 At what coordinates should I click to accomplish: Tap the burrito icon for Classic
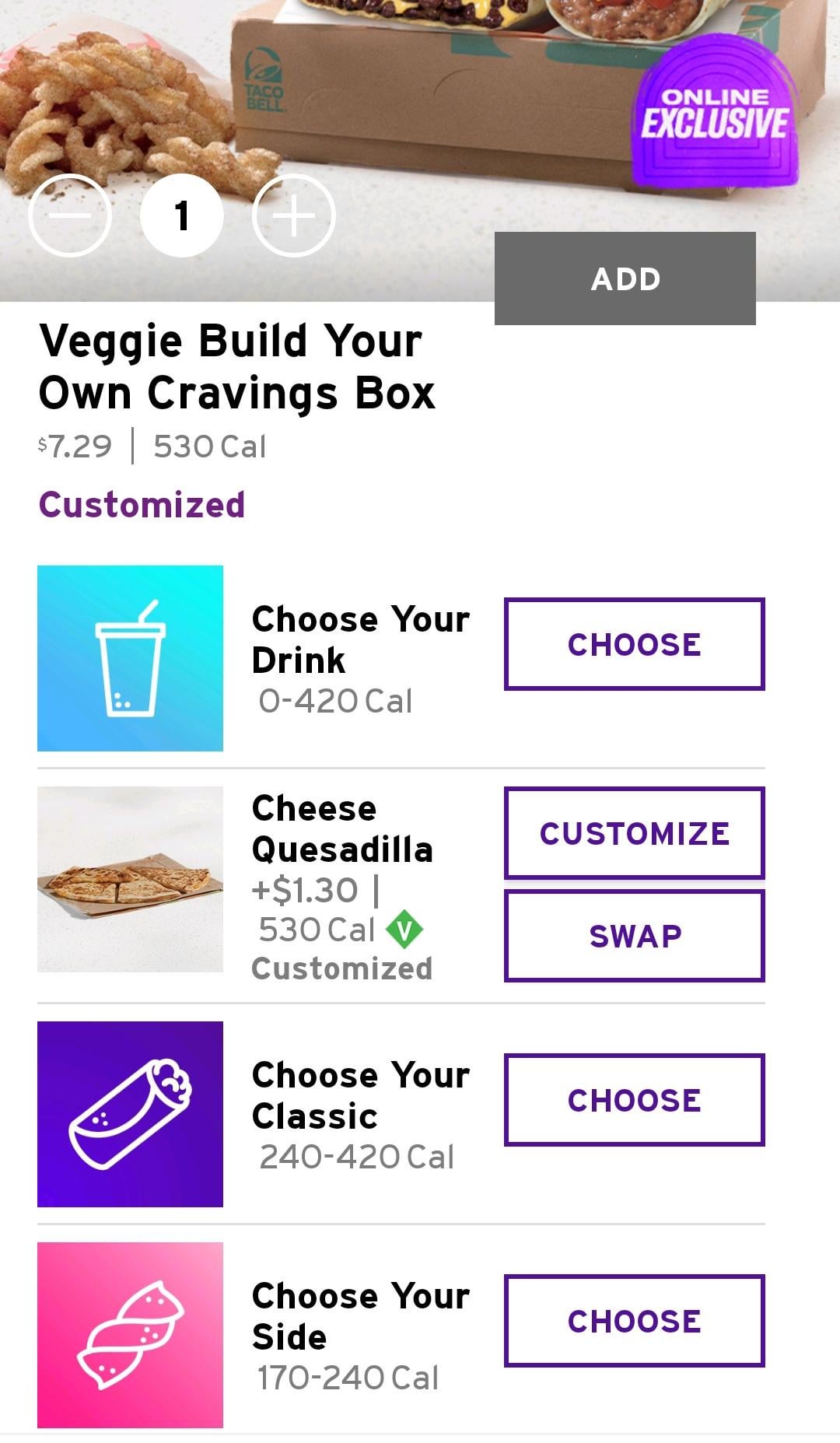coord(130,1114)
